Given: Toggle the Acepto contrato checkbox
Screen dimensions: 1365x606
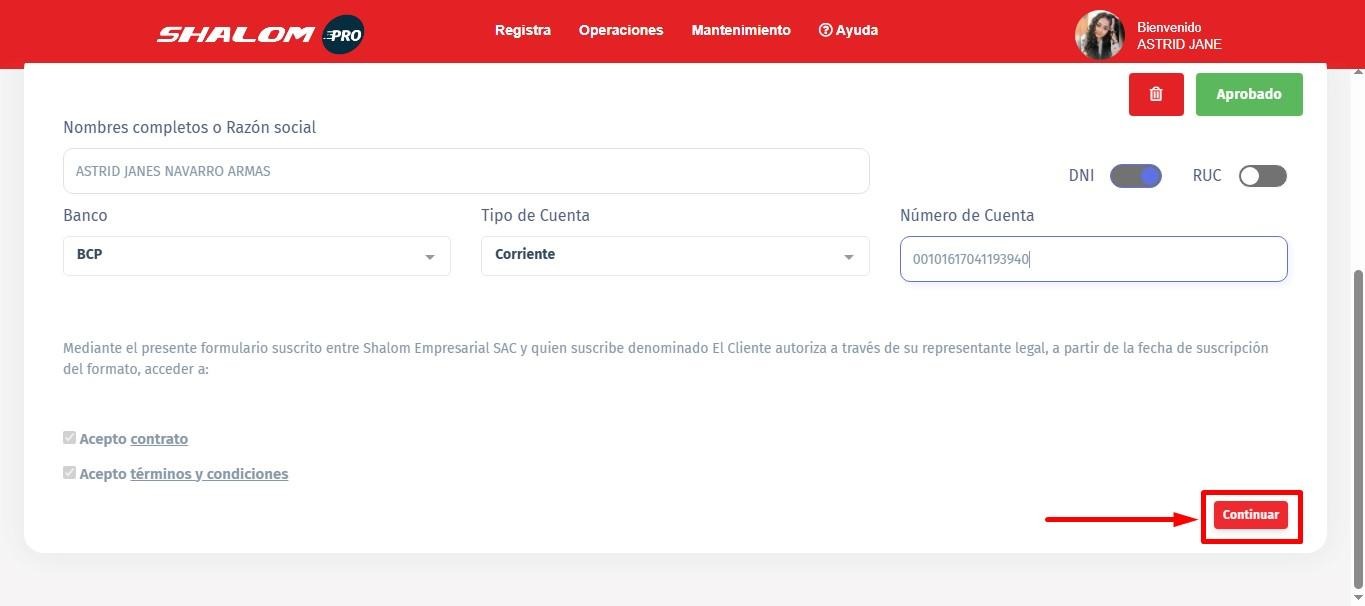Looking at the screenshot, I should coord(69,438).
